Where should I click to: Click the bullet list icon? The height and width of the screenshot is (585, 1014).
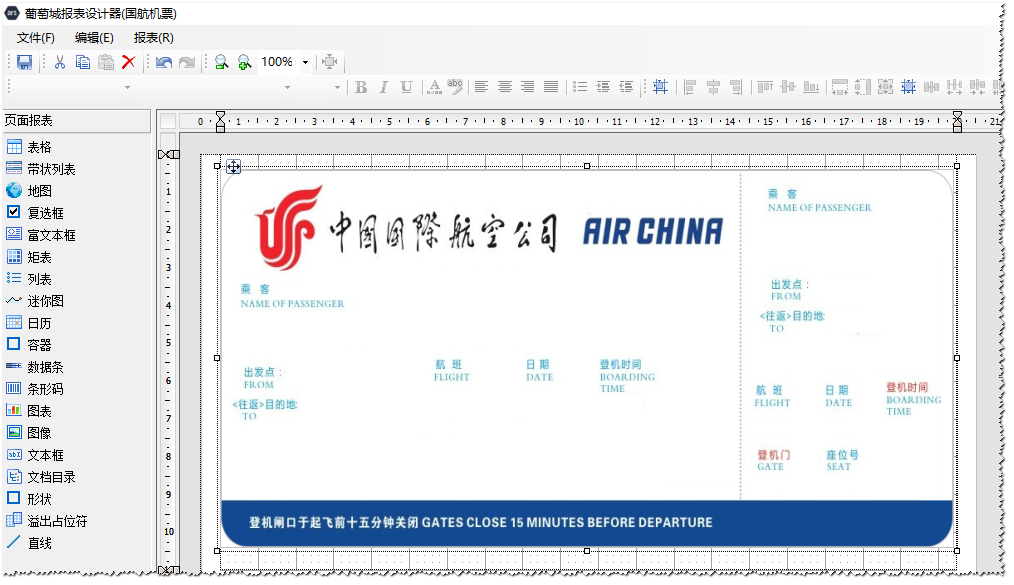(580, 87)
